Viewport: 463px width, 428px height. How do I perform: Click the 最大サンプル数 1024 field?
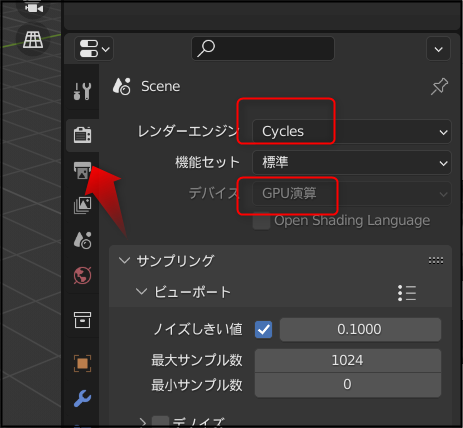348,360
